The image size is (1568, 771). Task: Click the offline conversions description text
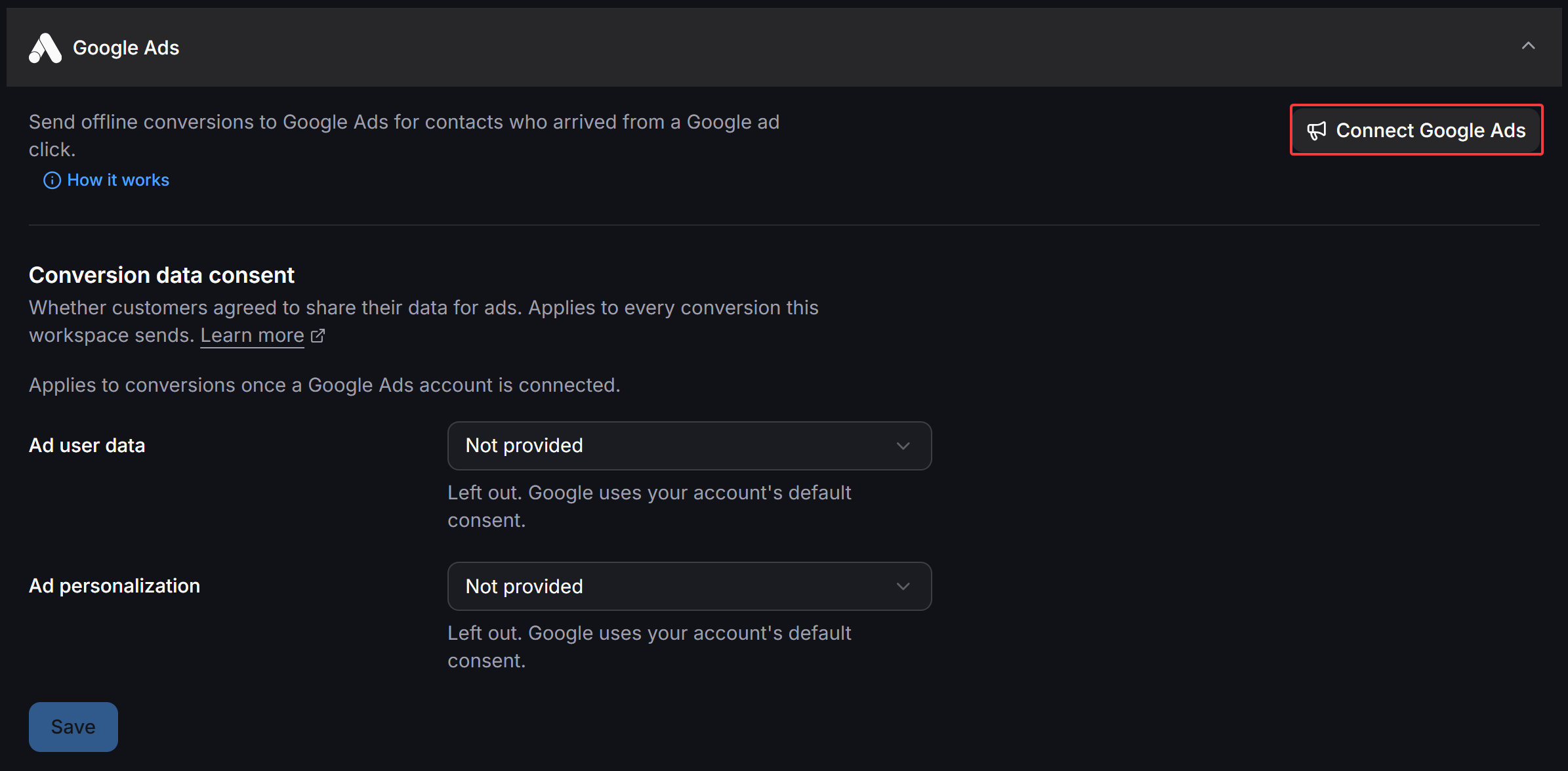(404, 136)
